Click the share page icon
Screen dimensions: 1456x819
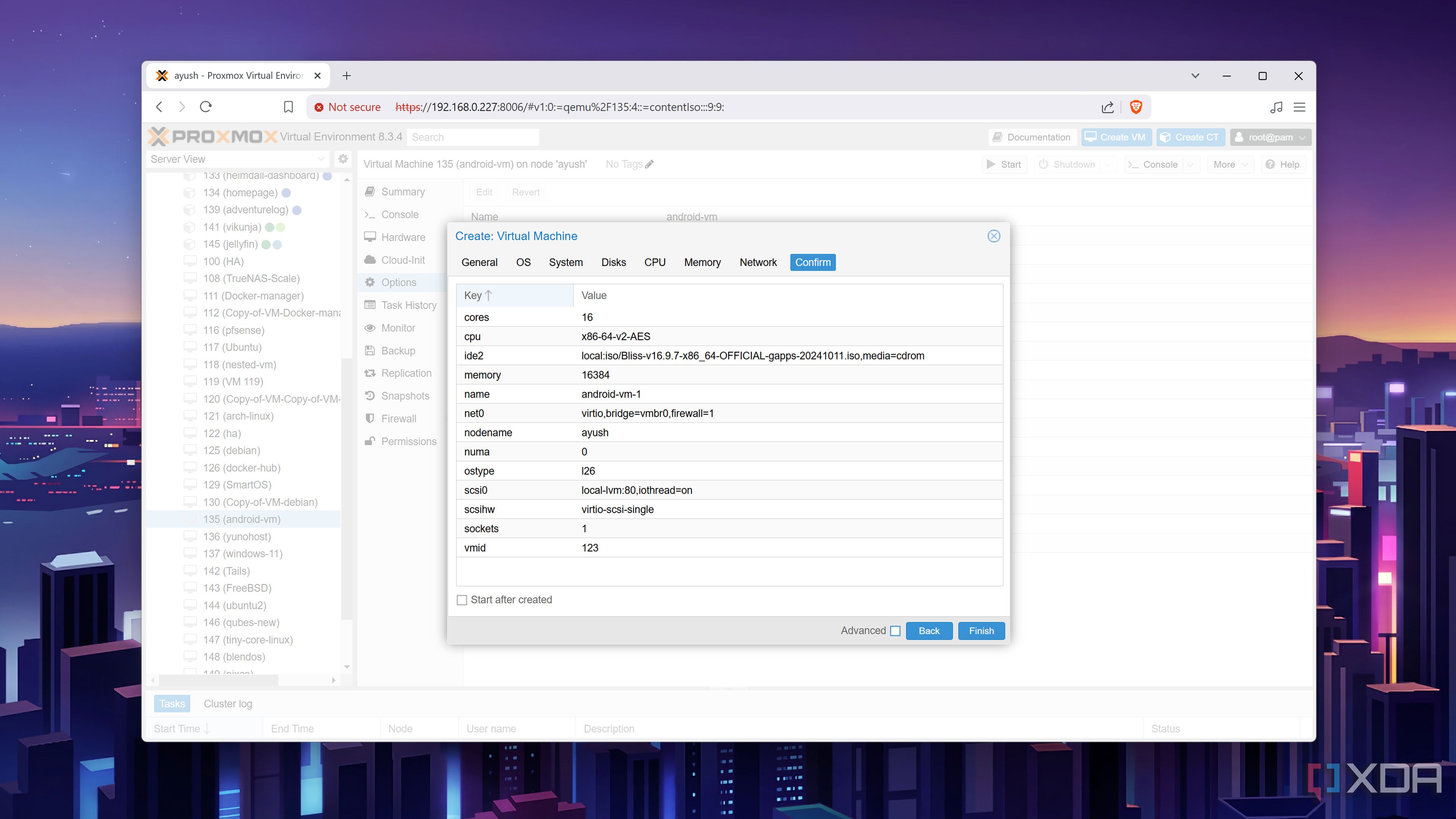pyautogui.click(x=1107, y=107)
